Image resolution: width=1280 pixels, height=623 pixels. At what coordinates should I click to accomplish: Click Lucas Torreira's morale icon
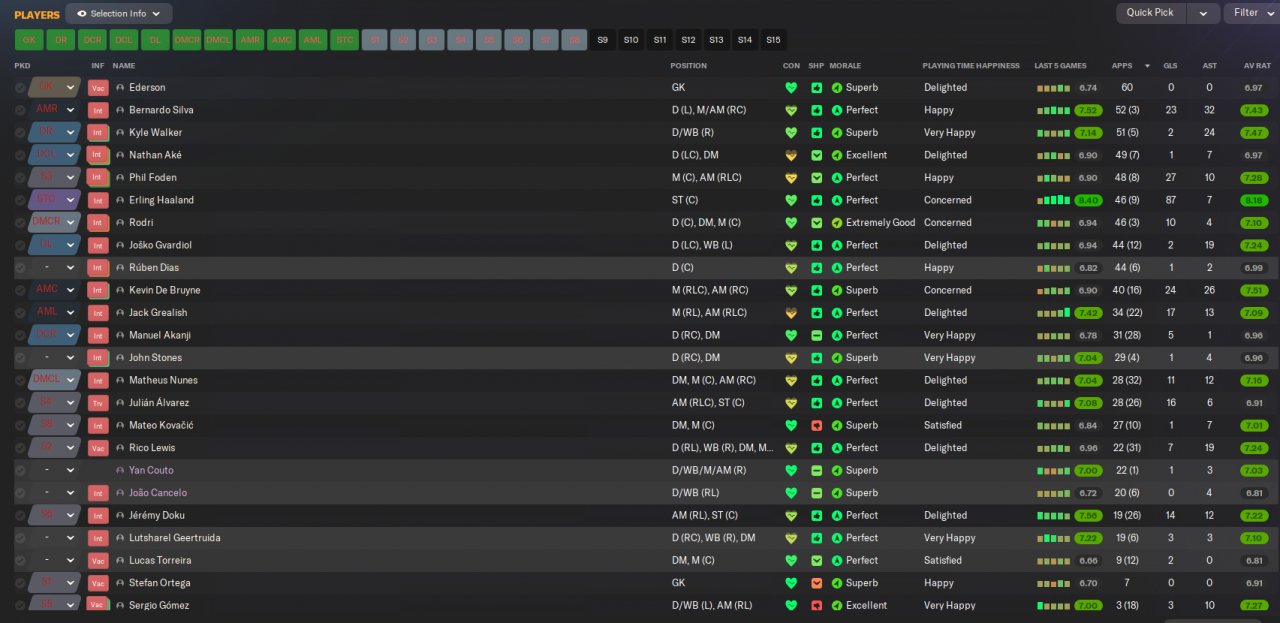coord(837,560)
